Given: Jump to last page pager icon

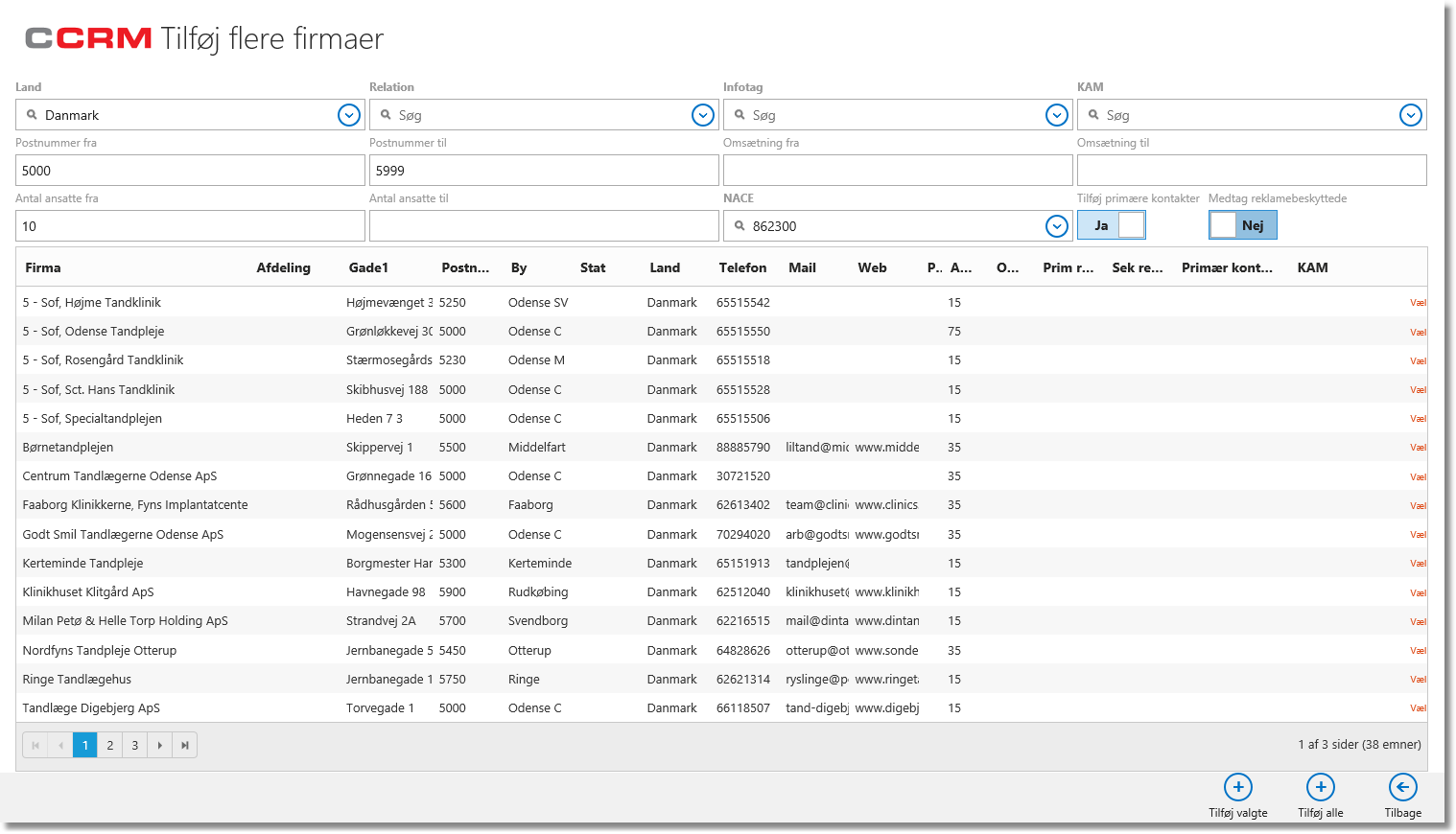Looking at the screenshot, I should click(x=185, y=745).
